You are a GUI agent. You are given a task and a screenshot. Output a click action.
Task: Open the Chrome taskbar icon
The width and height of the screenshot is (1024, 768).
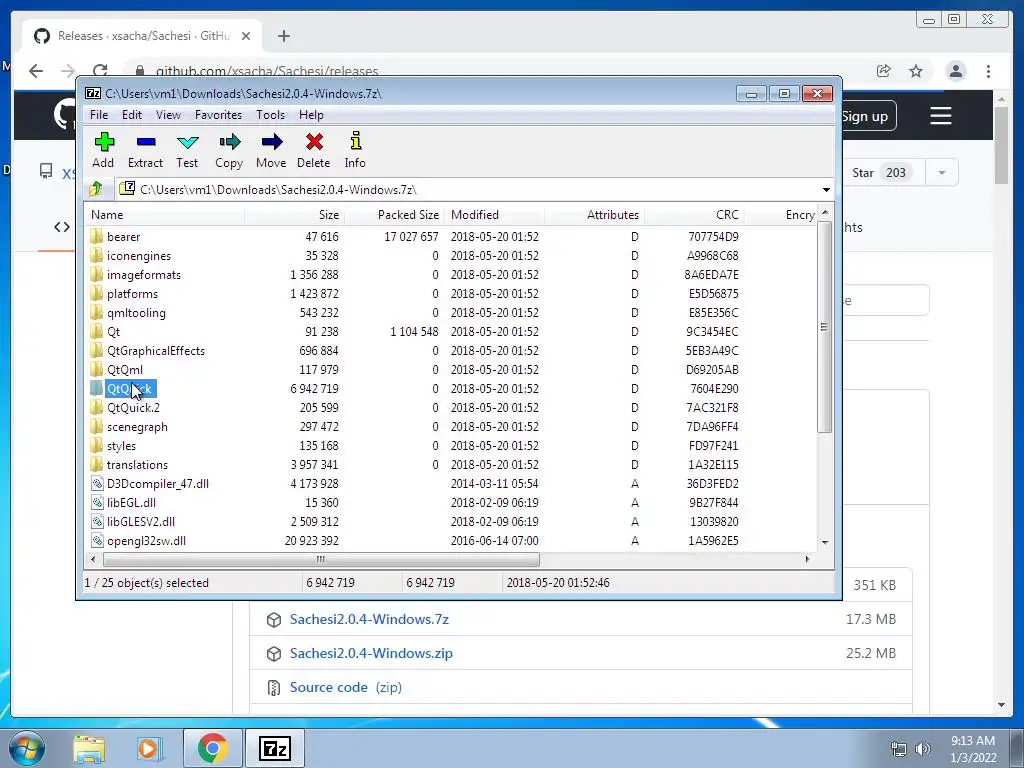point(212,748)
